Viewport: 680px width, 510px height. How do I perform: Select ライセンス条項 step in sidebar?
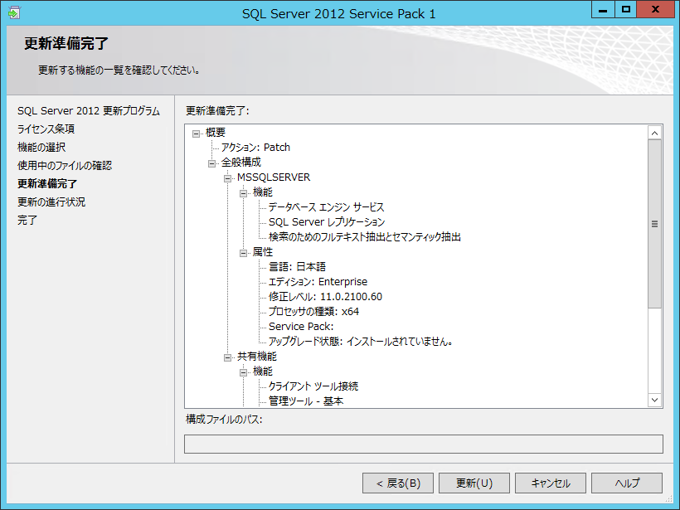pyautogui.click(x=46, y=129)
